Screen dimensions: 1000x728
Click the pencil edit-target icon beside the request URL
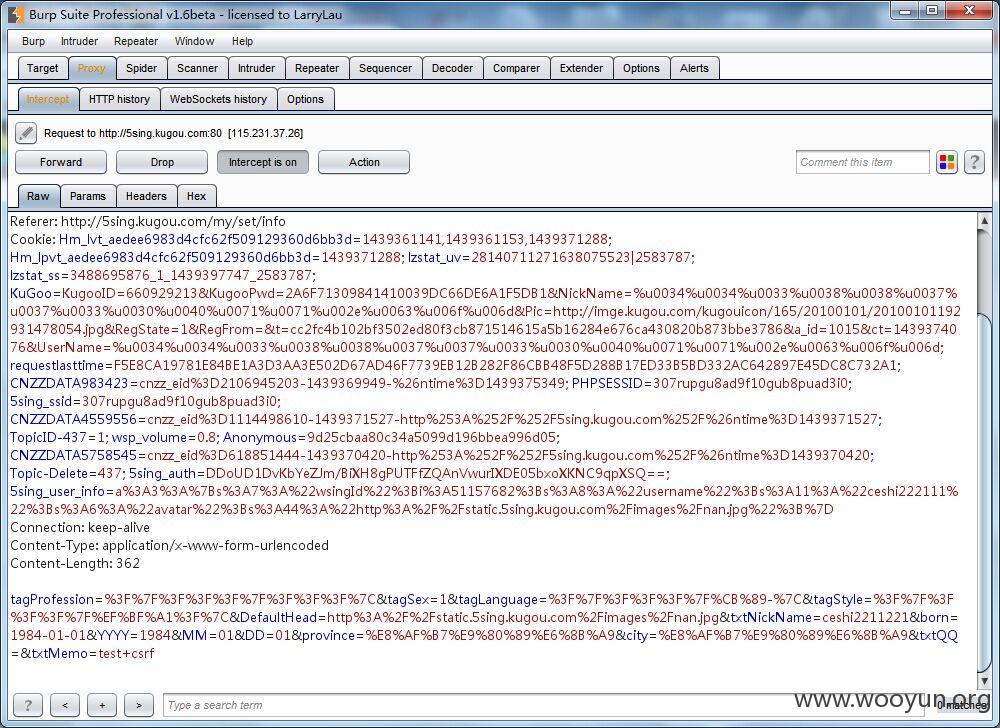[x=26, y=133]
